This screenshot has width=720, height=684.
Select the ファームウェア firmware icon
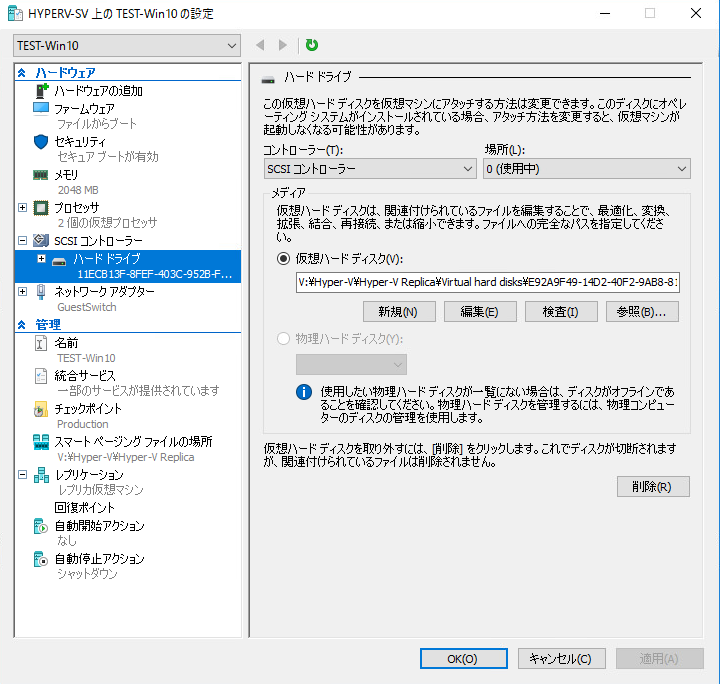tap(41, 109)
